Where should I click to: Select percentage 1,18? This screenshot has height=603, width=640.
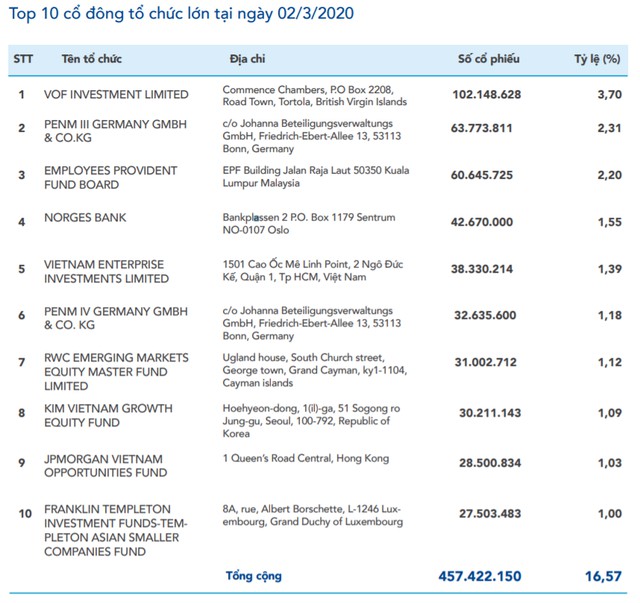tap(610, 315)
